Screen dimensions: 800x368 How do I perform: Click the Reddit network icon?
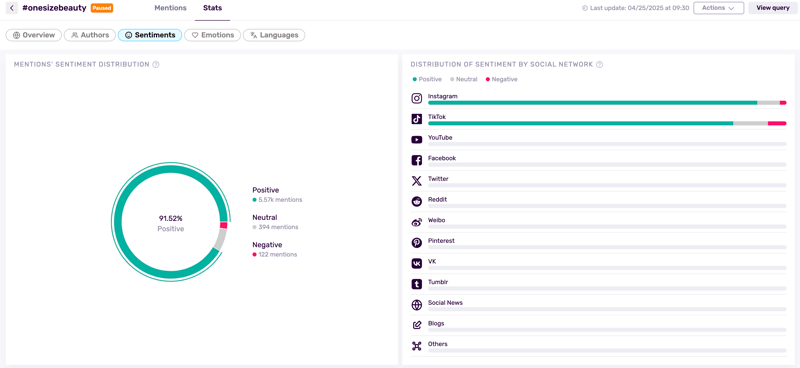pyautogui.click(x=417, y=202)
